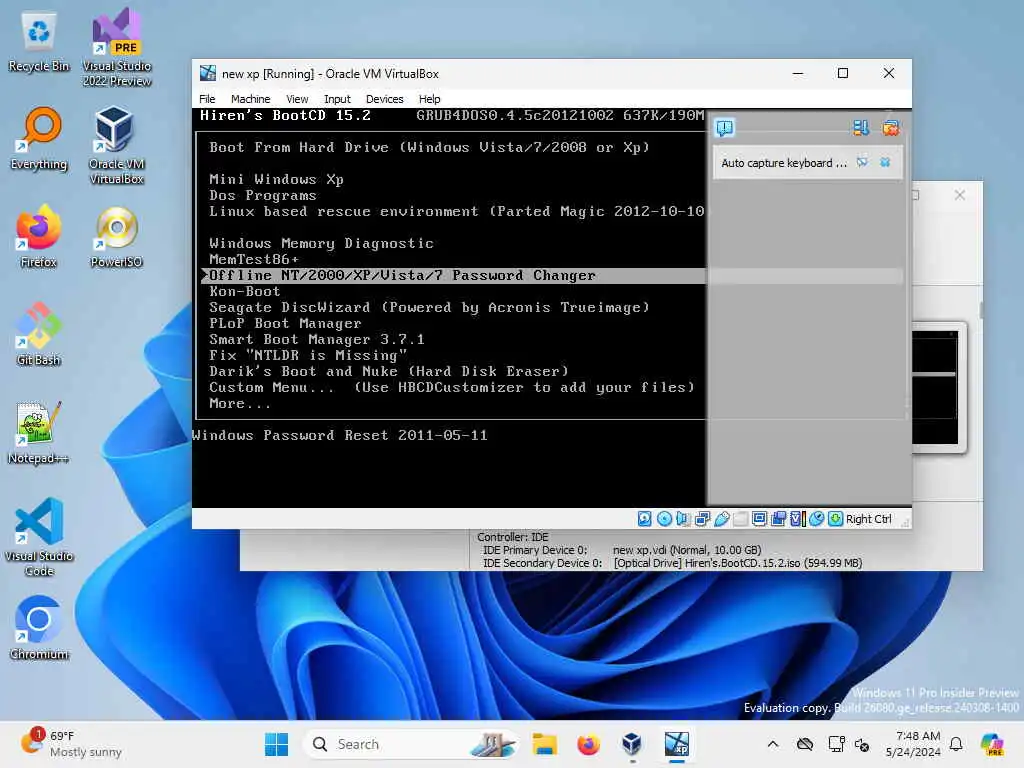Viewport: 1024px width, 768px height.
Task: Click the shared folders indicator
Action: point(741,519)
